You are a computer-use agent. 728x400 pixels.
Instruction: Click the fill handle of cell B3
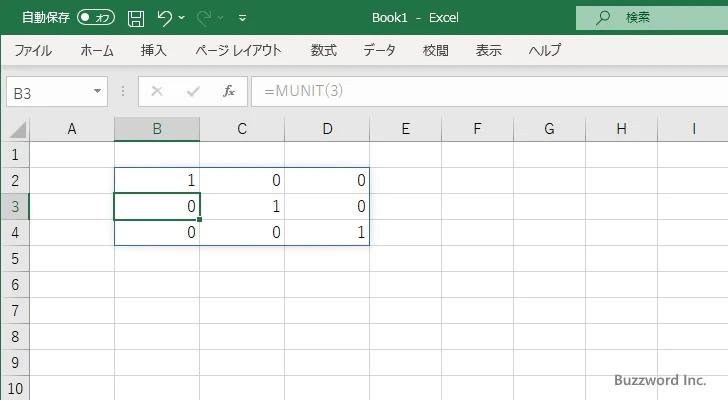(x=200, y=219)
